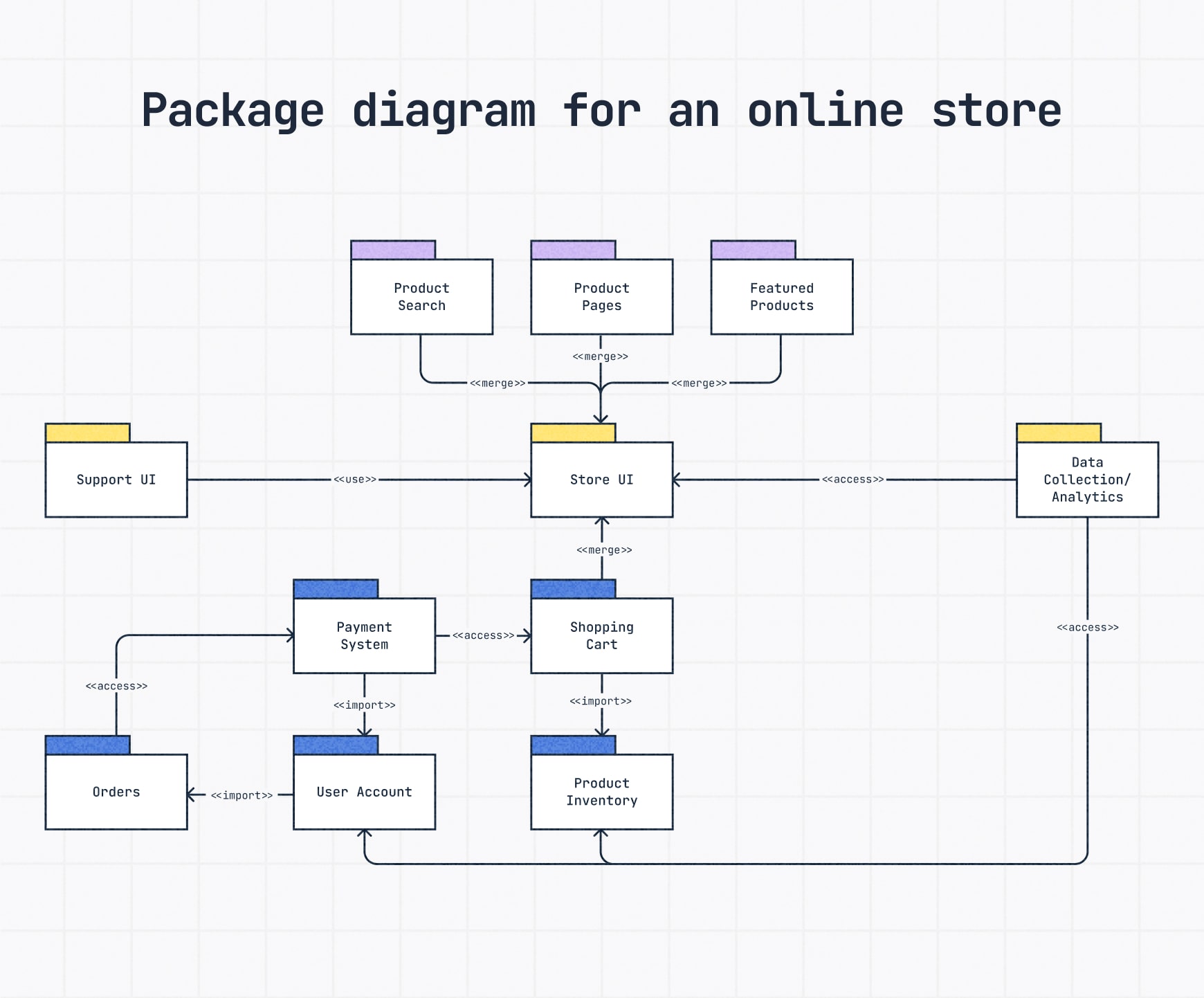
Task: Click arrowhead entering the top of Product Inventory
Action: 601,732
